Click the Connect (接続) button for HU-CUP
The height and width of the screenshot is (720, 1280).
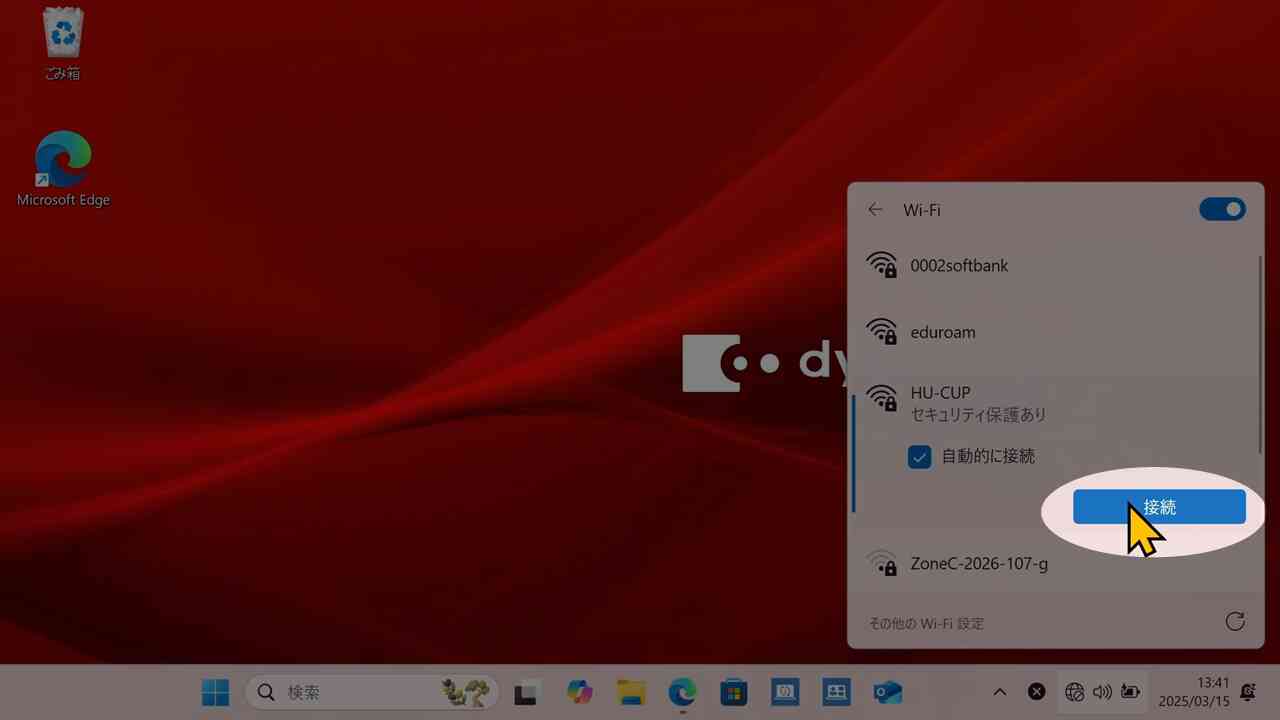coord(1159,507)
